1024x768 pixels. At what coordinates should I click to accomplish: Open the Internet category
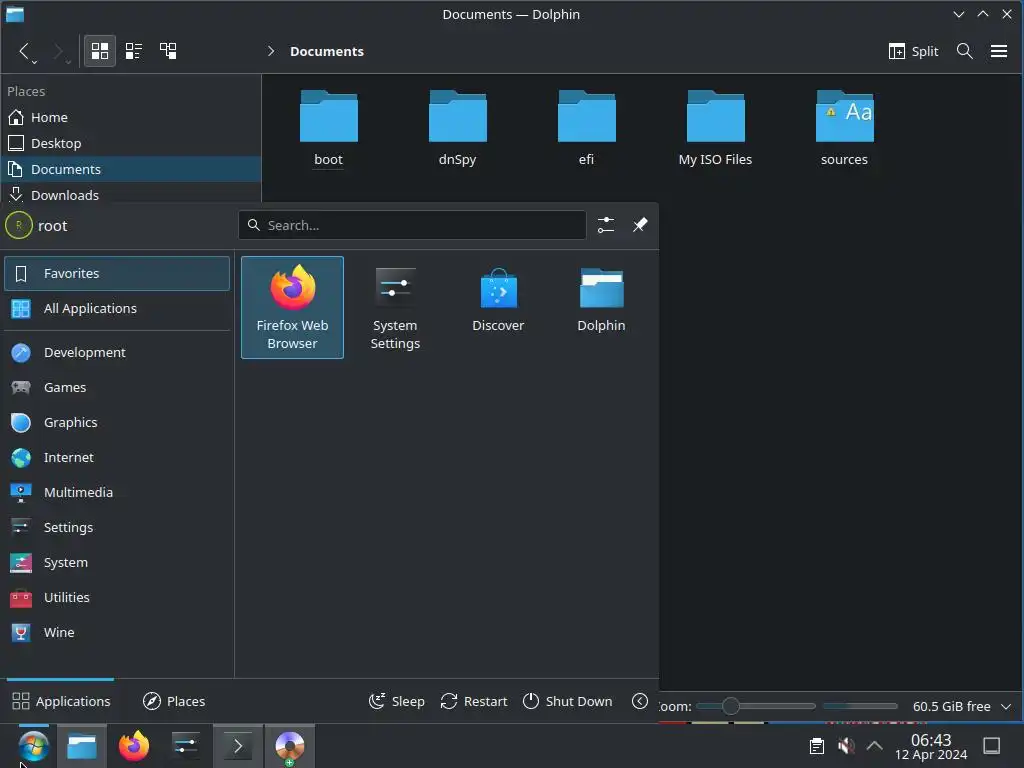pos(117,458)
